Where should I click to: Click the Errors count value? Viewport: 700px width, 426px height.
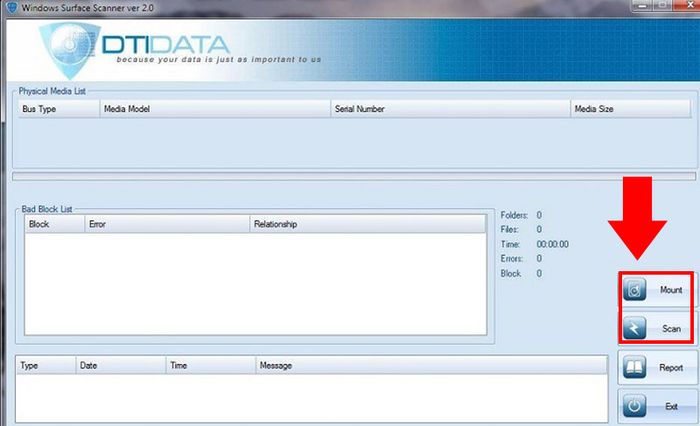point(539,259)
